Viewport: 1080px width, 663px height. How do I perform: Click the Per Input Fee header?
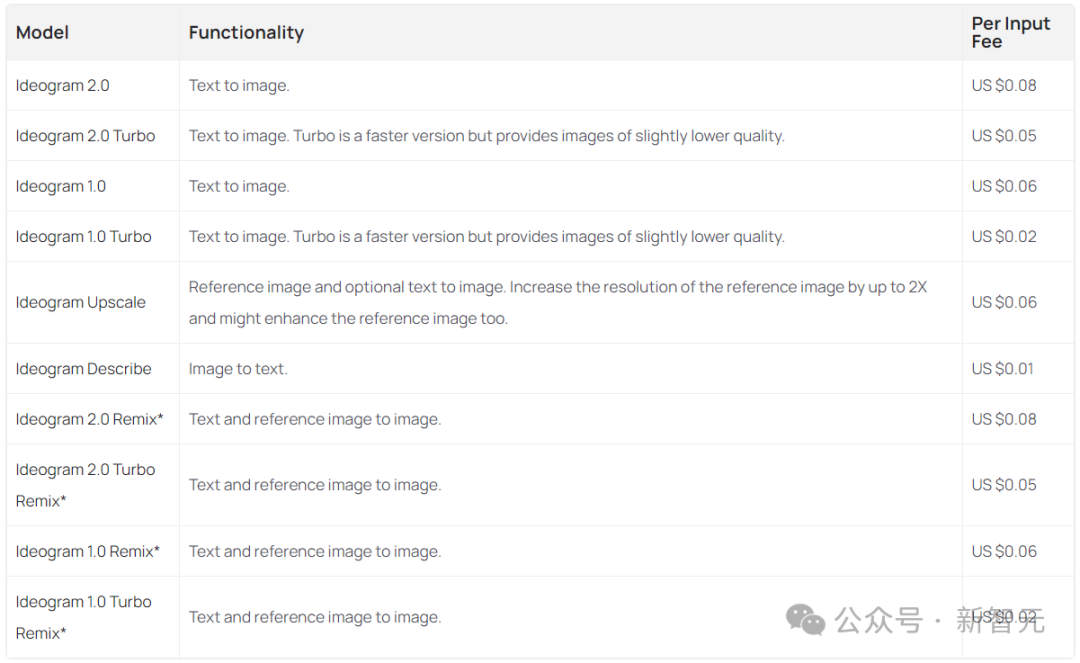tap(1010, 32)
